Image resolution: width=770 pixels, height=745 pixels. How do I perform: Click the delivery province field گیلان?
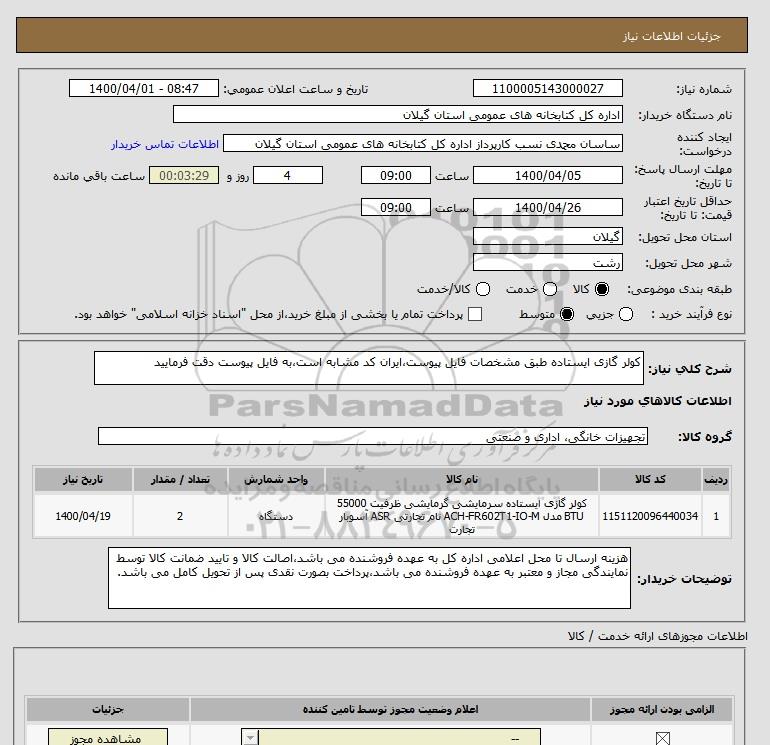[546, 238]
